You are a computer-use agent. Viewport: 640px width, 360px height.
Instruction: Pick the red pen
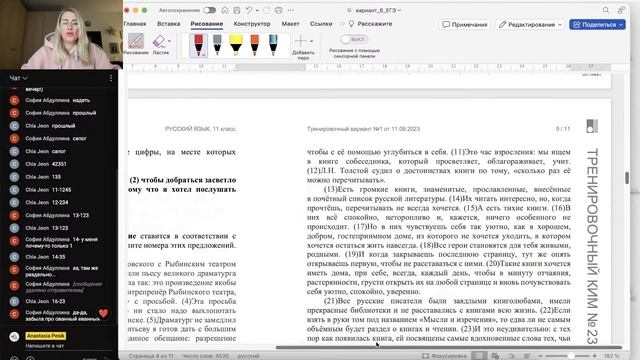point(198,45)
